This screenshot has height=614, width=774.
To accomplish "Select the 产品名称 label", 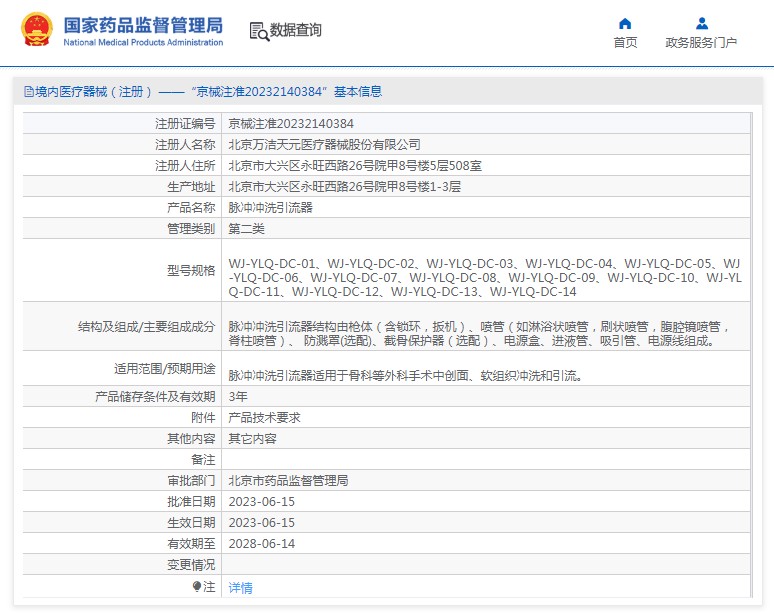I will (x=191, y=207).
